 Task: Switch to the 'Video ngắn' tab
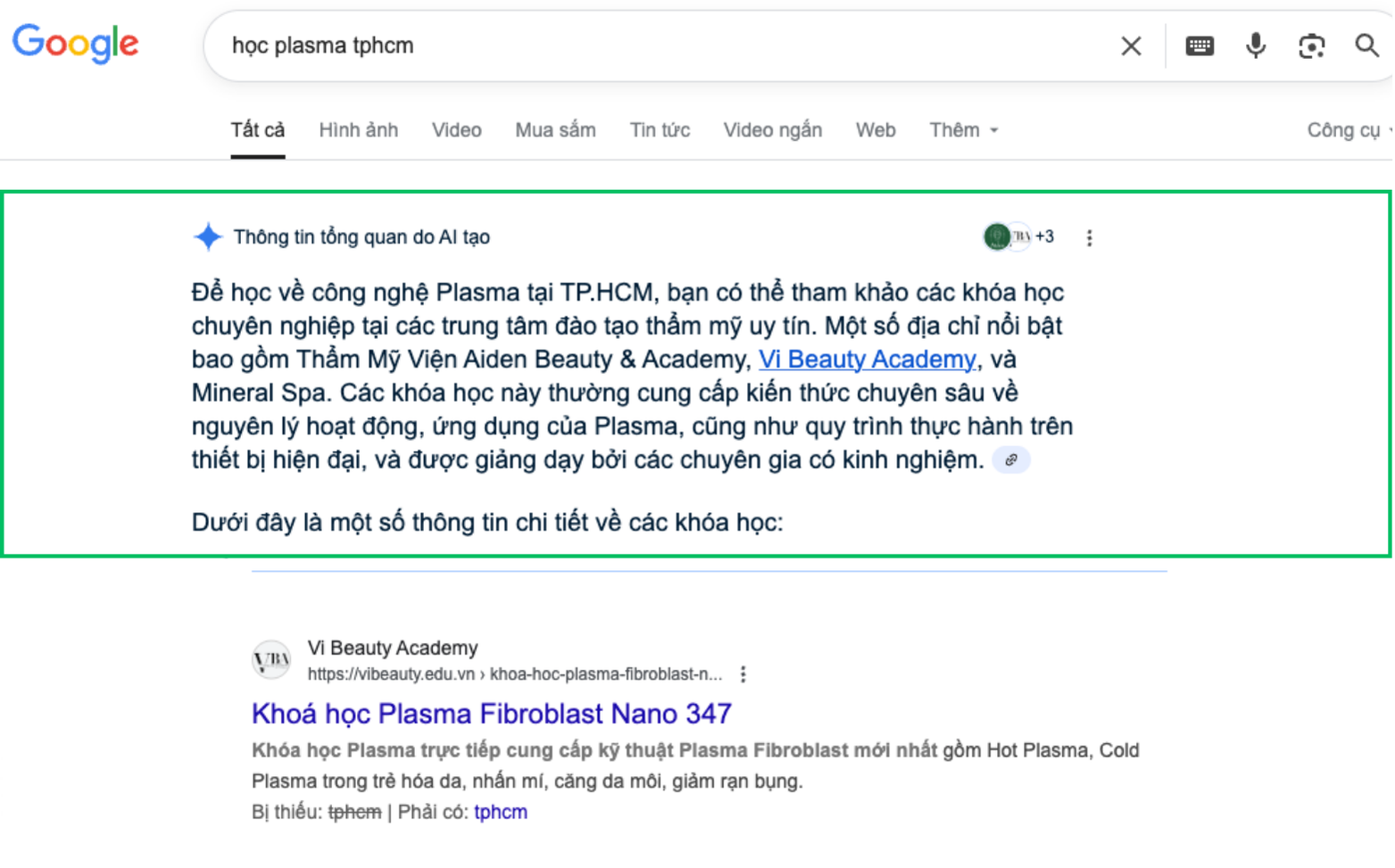click(773, 130)
